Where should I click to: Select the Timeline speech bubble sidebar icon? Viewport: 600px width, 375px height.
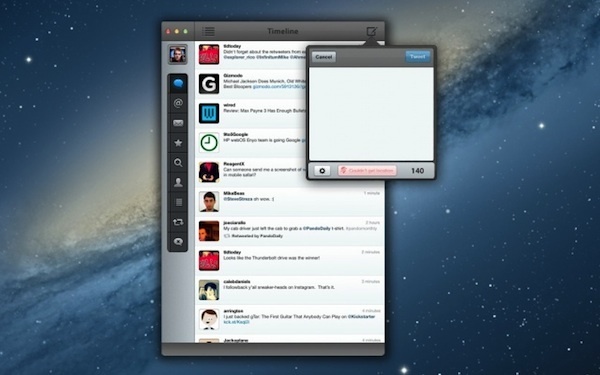178,83
